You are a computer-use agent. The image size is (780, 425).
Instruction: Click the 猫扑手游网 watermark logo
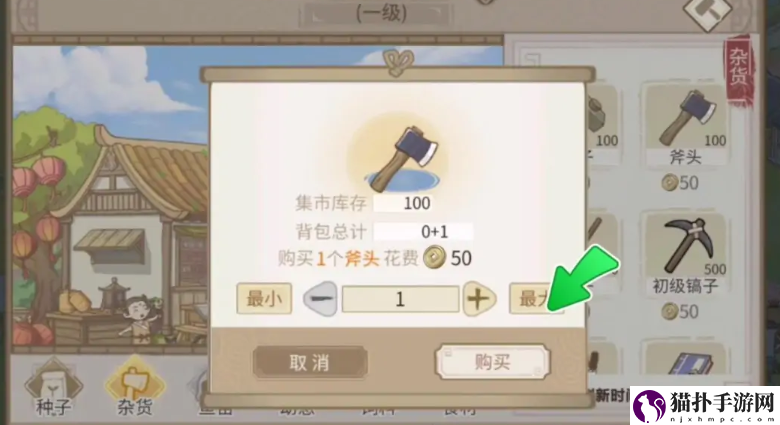pyautogui.click(x=705, y=405)
